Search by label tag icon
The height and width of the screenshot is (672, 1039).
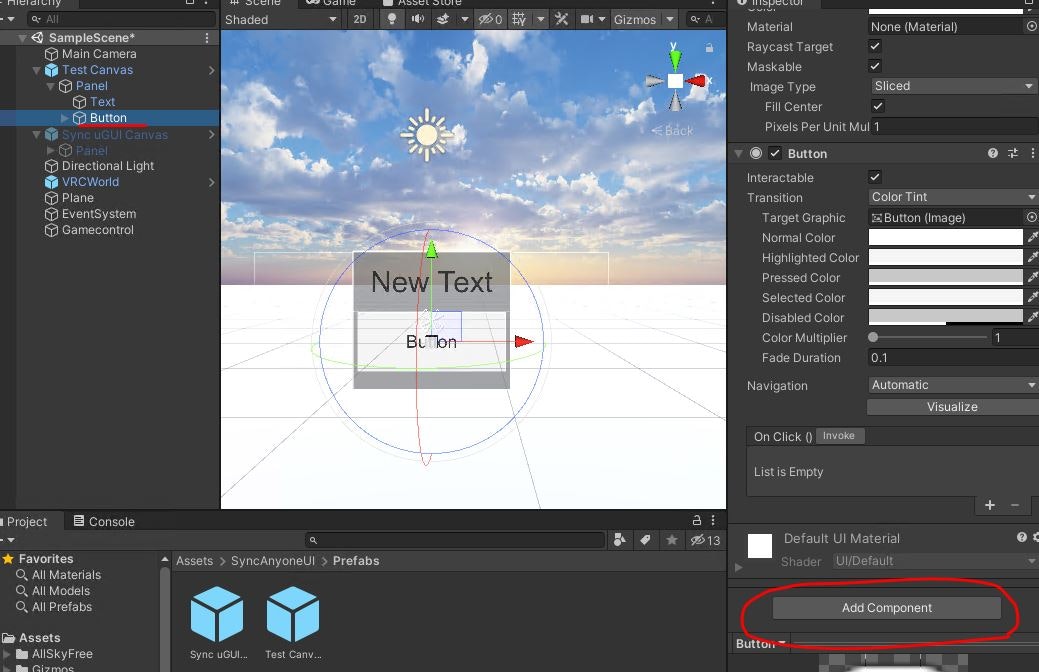[645, 540]
